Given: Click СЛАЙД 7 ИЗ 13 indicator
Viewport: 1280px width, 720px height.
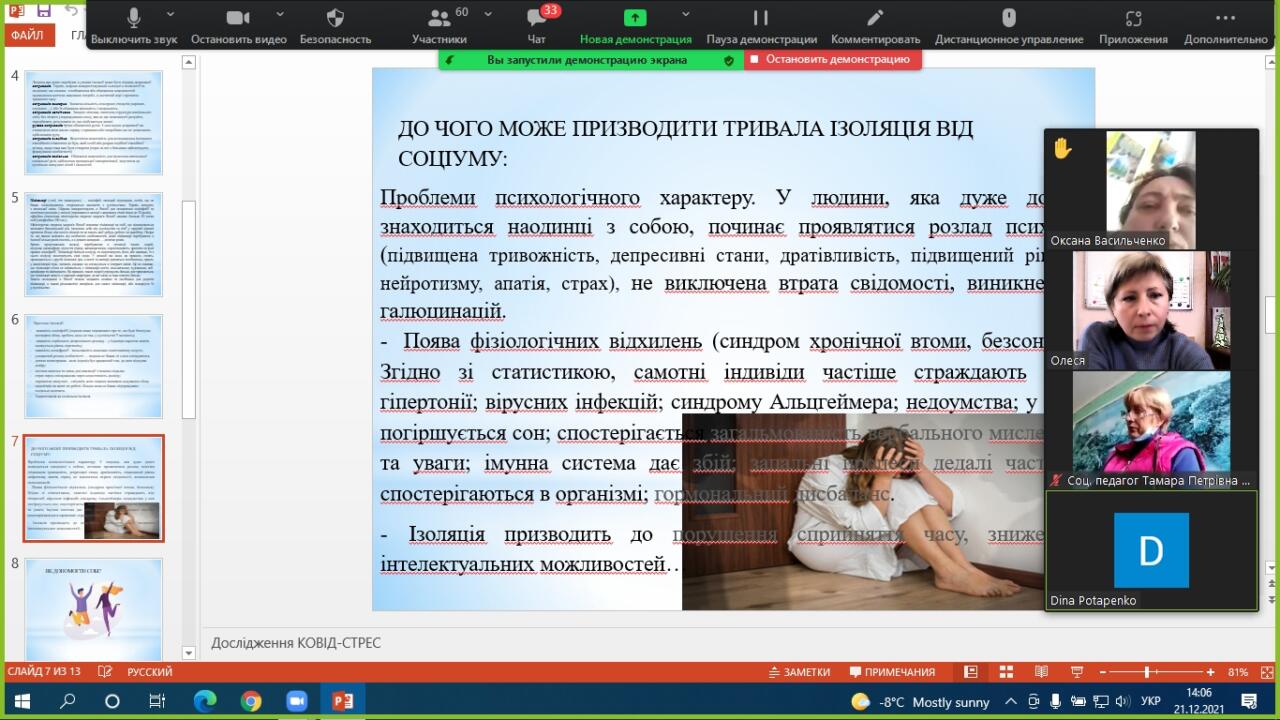Looking at the screenshot, I should tap(43, 672).
